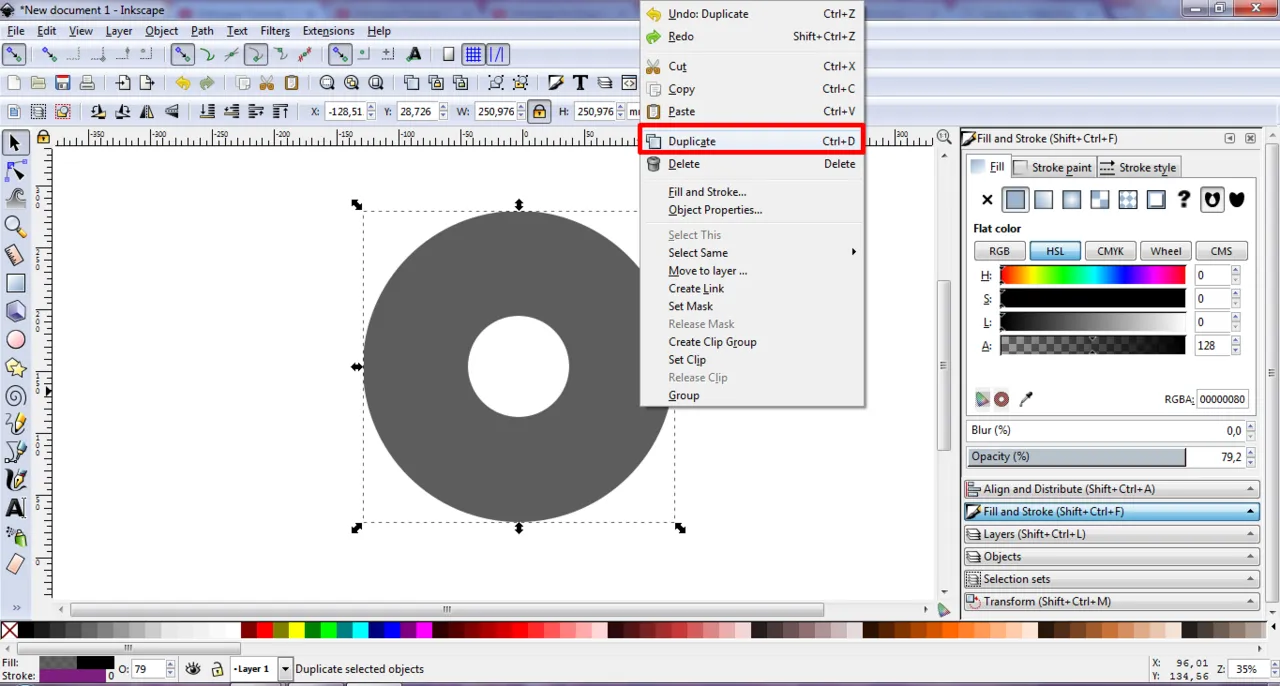Choose the Ellipse tool

point(15,340)
